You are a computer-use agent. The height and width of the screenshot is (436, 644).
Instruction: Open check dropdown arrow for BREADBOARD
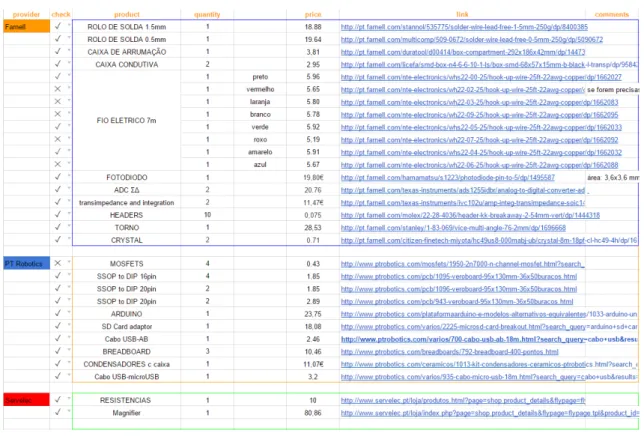pos(69,351)
